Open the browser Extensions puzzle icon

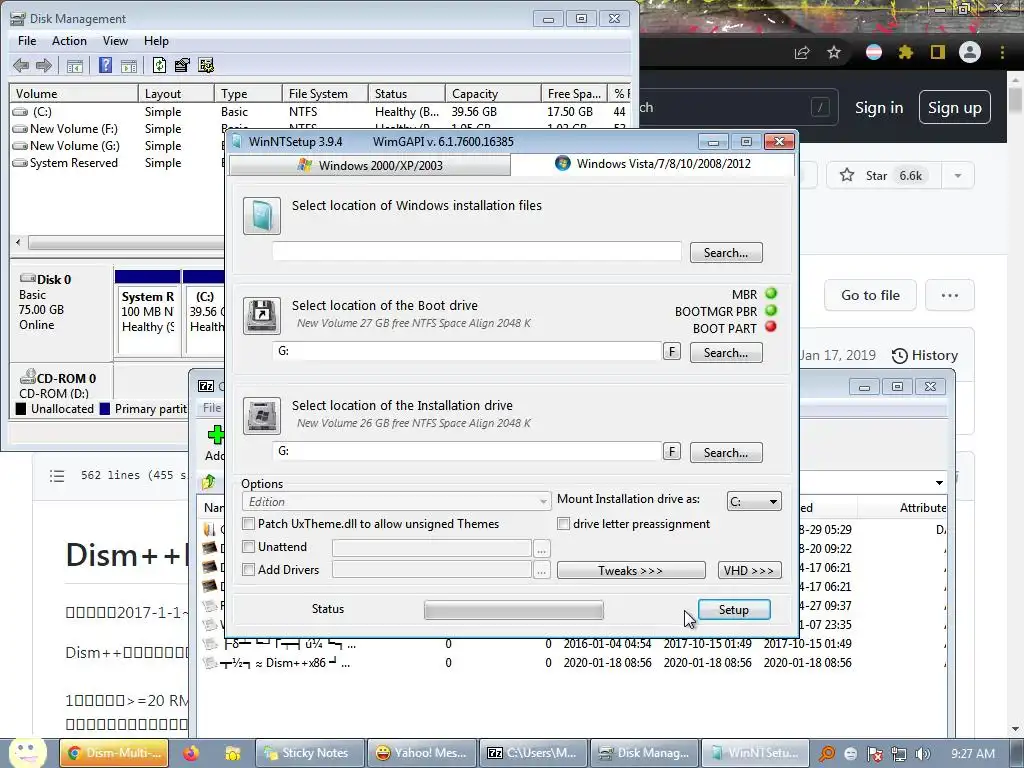pos(906,52)
